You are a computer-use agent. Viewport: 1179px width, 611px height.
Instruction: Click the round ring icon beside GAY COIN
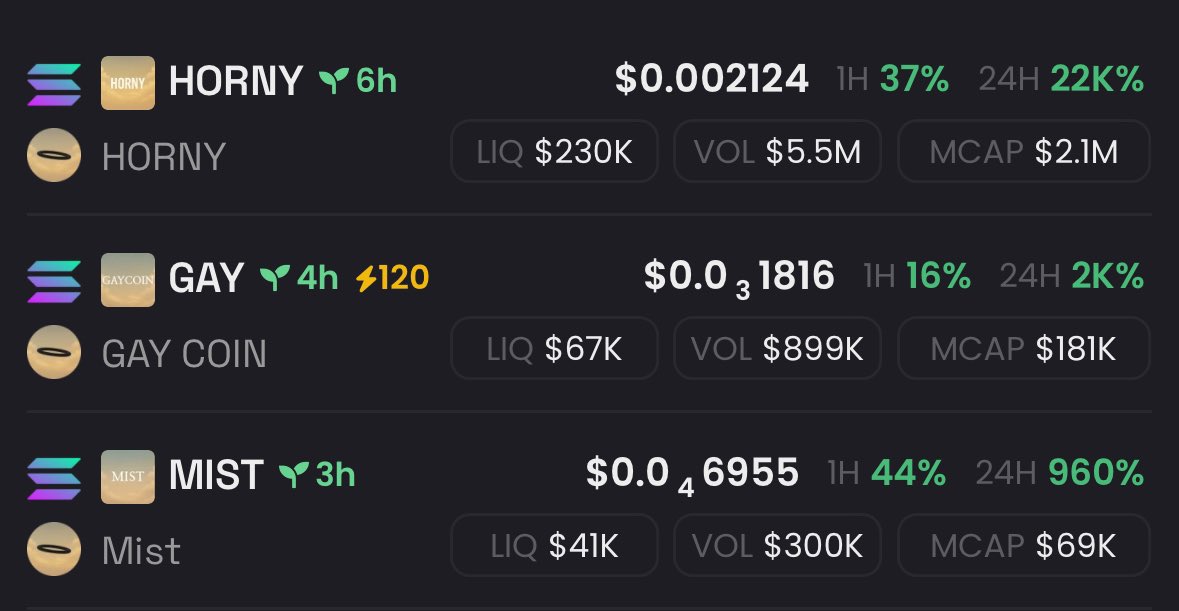pyautogui.click(x=54, y=352)
